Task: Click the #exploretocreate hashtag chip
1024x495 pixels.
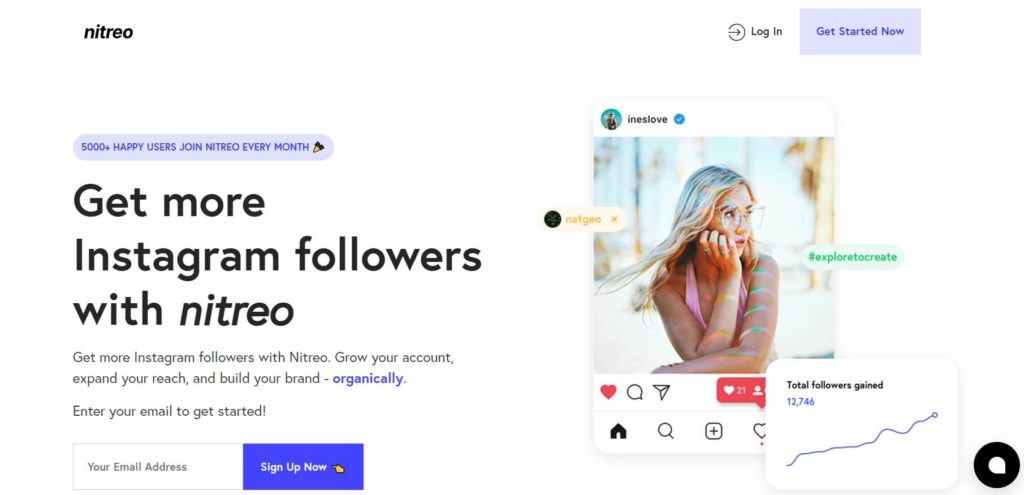Action: click(853, 257)
